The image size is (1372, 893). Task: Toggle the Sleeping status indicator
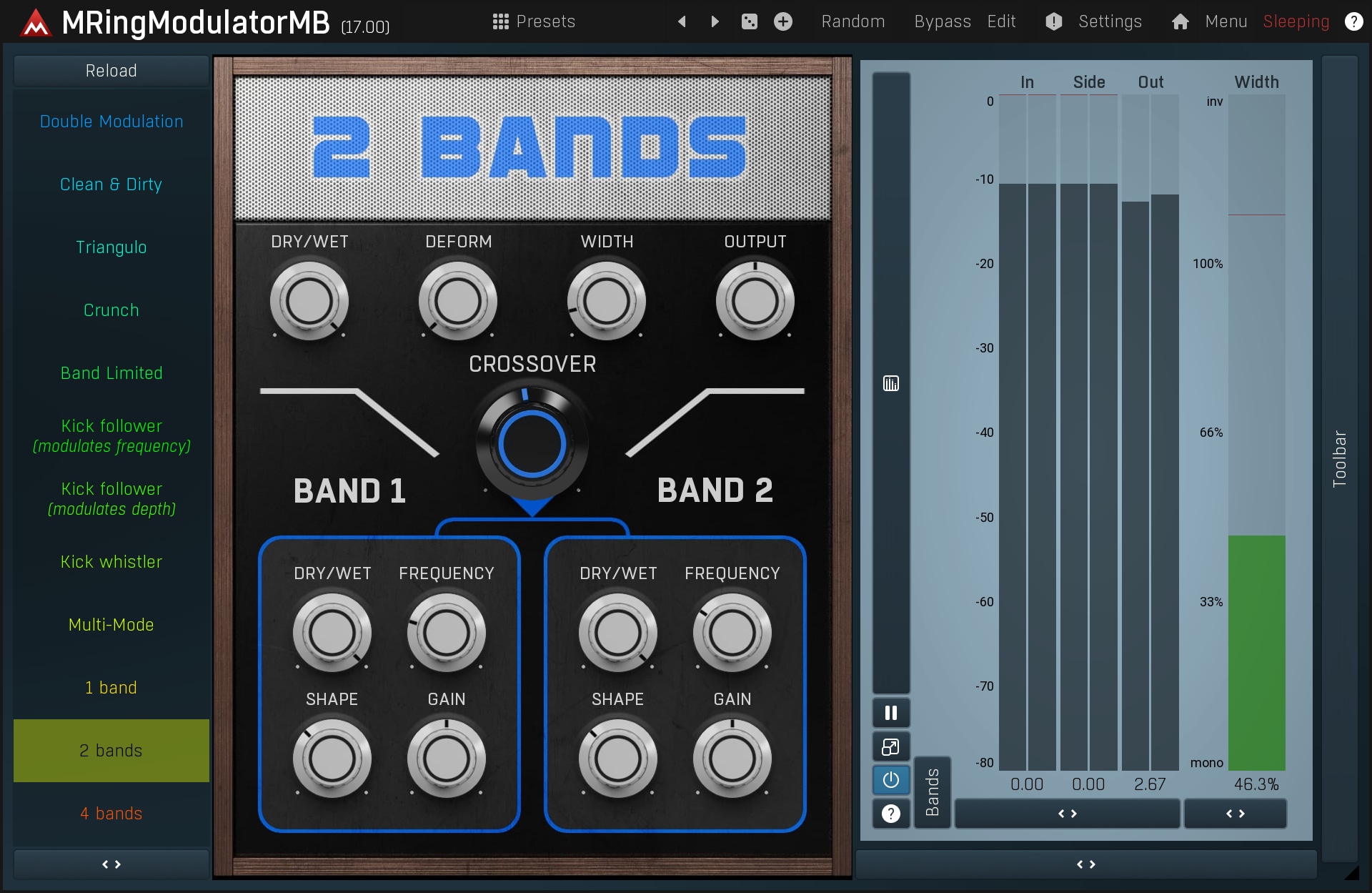(1296, 21)
